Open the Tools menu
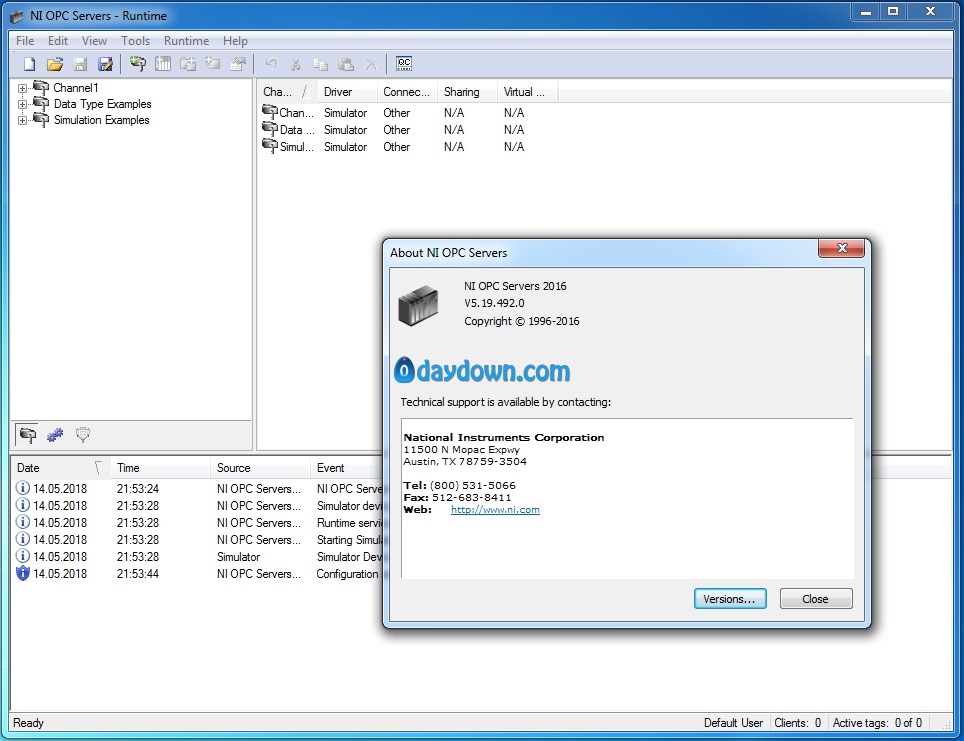The width and height of the screenshot is (964, 741). (x=135, y=41)
